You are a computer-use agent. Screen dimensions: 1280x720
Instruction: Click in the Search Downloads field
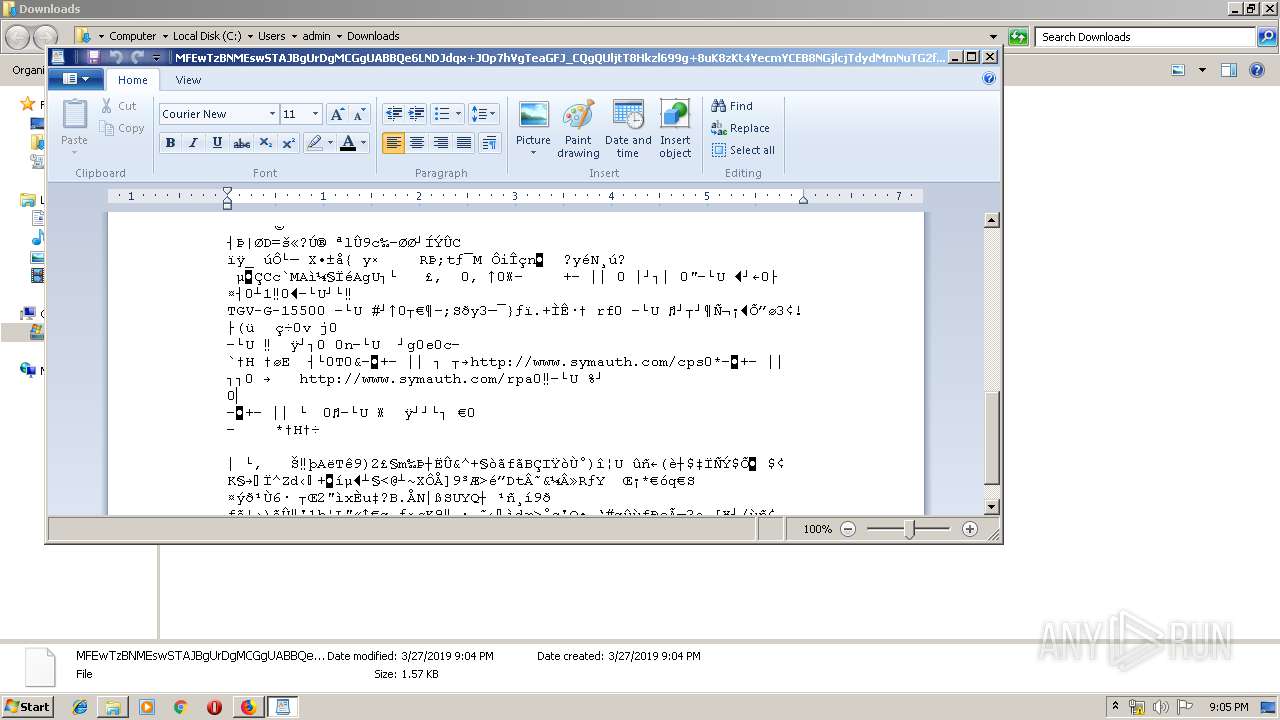coord(1145,37)
